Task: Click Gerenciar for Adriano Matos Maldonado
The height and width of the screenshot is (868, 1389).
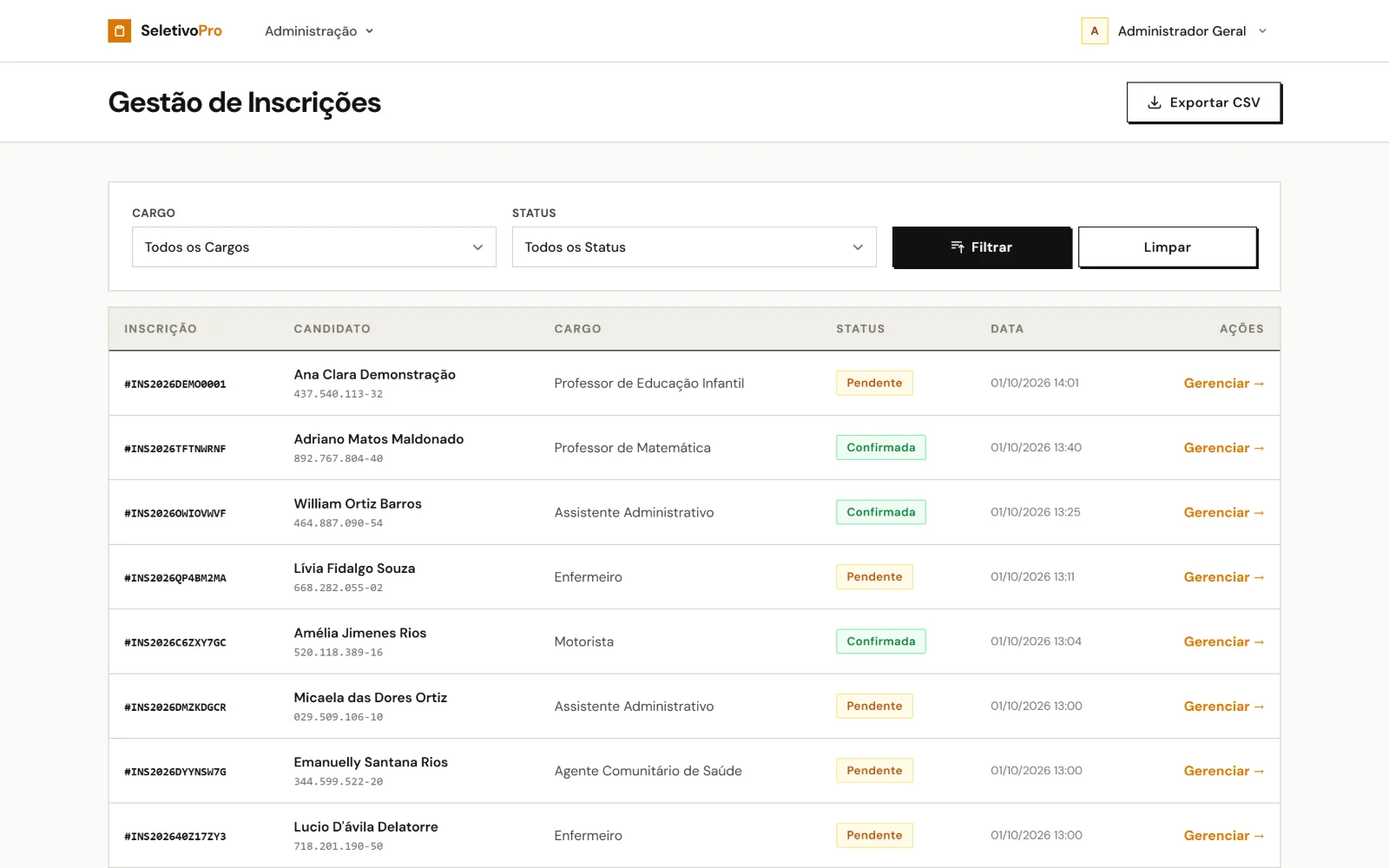Action: click(x=1223, y=448)
